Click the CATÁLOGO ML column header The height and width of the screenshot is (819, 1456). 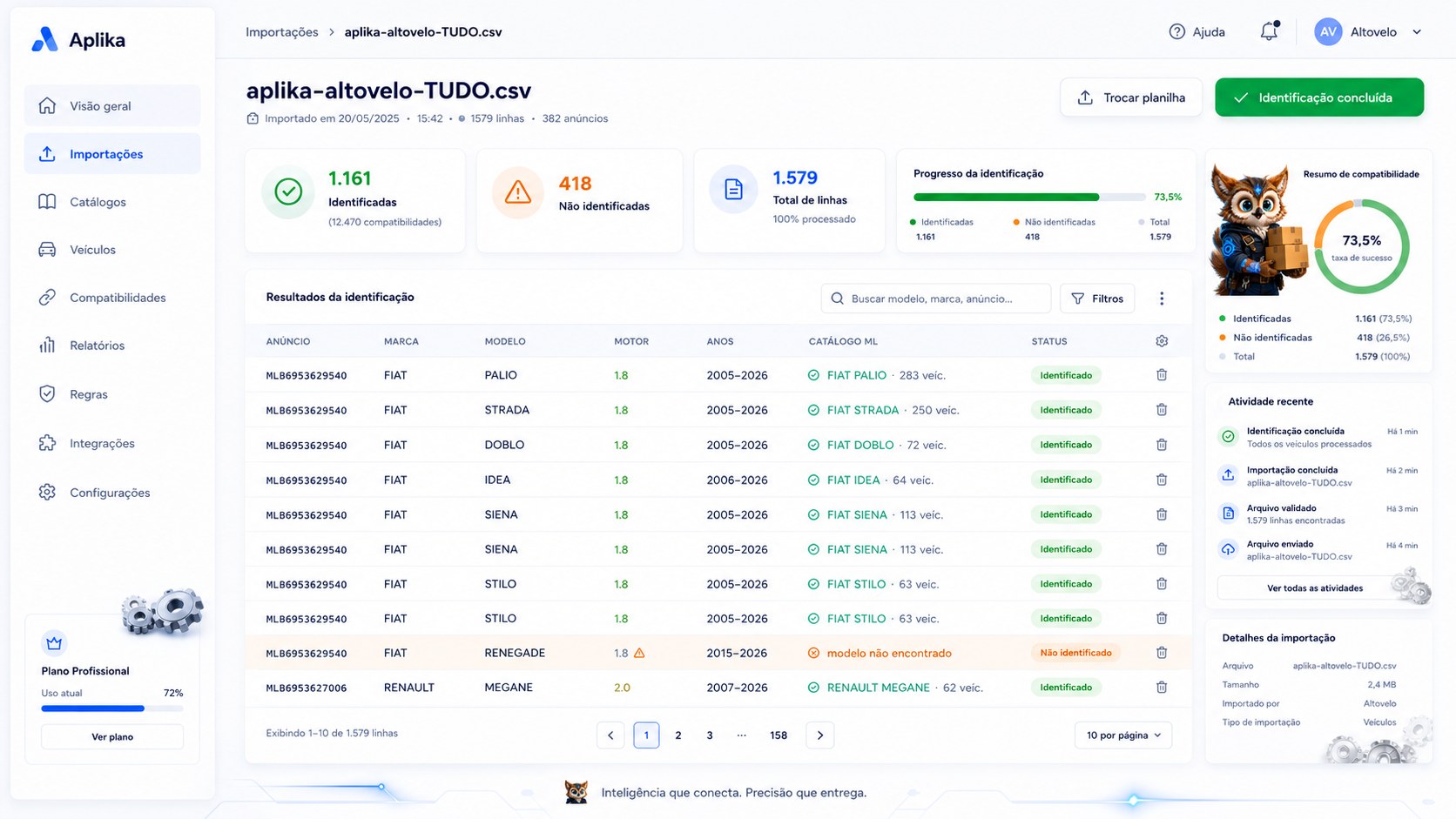tap(843, 341)
